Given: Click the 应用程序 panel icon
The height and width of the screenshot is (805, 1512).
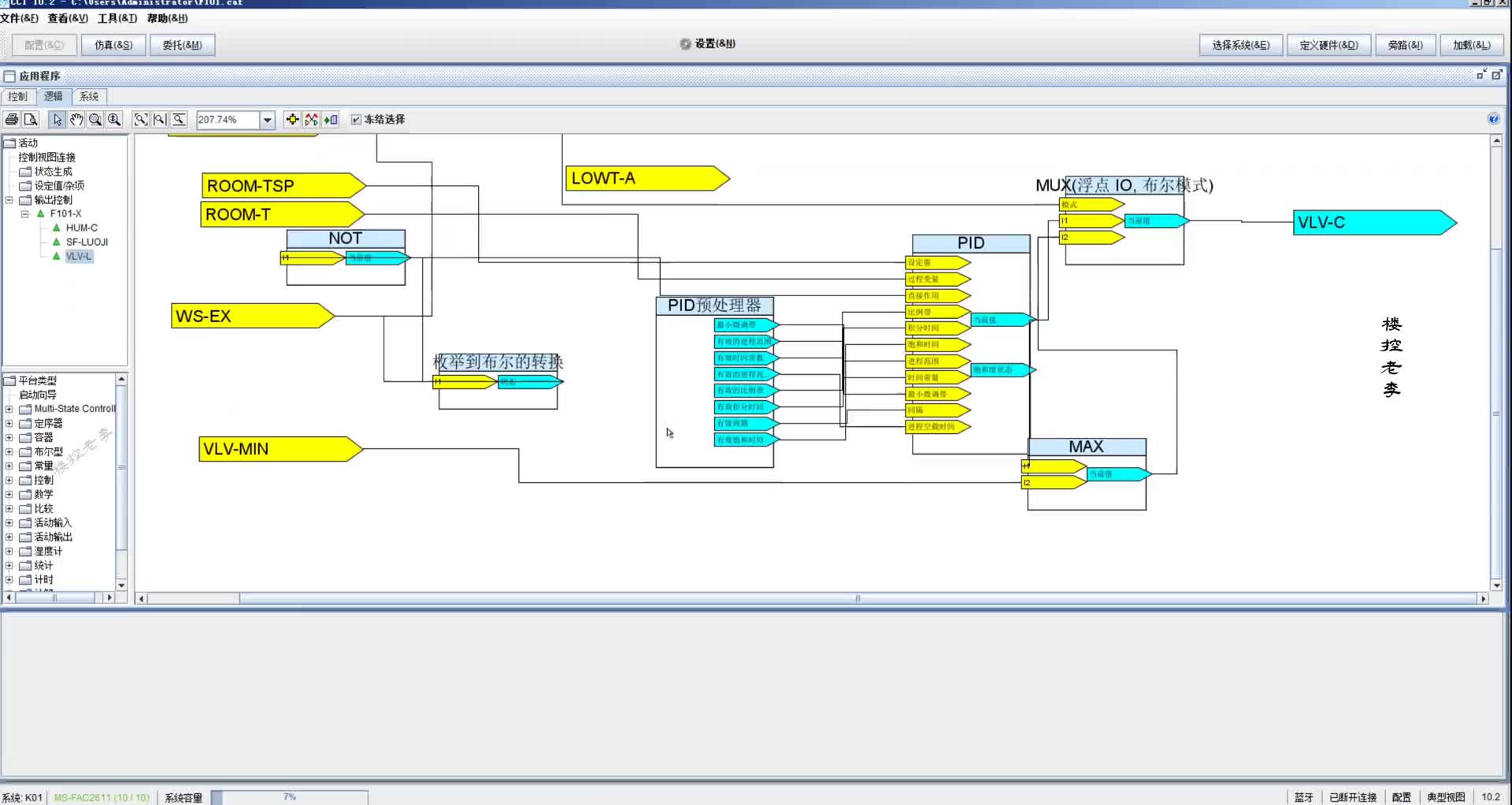Looking at the screenshot, I should (9, 76).
